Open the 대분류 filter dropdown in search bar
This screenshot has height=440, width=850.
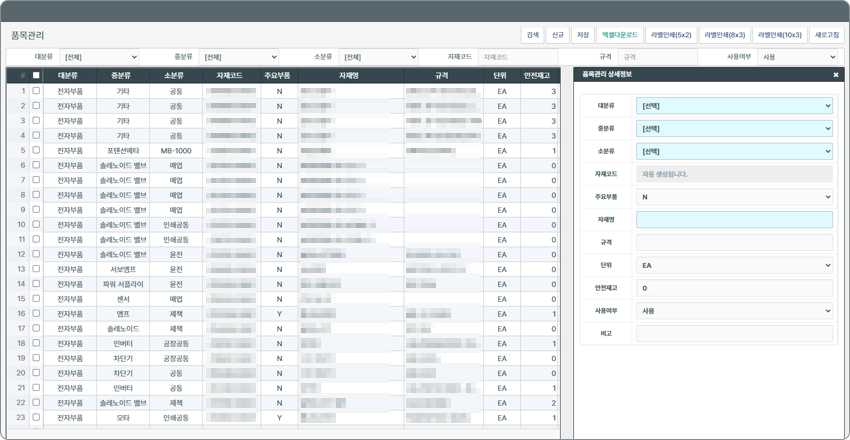pyautogui.click(x=99, y=57)
